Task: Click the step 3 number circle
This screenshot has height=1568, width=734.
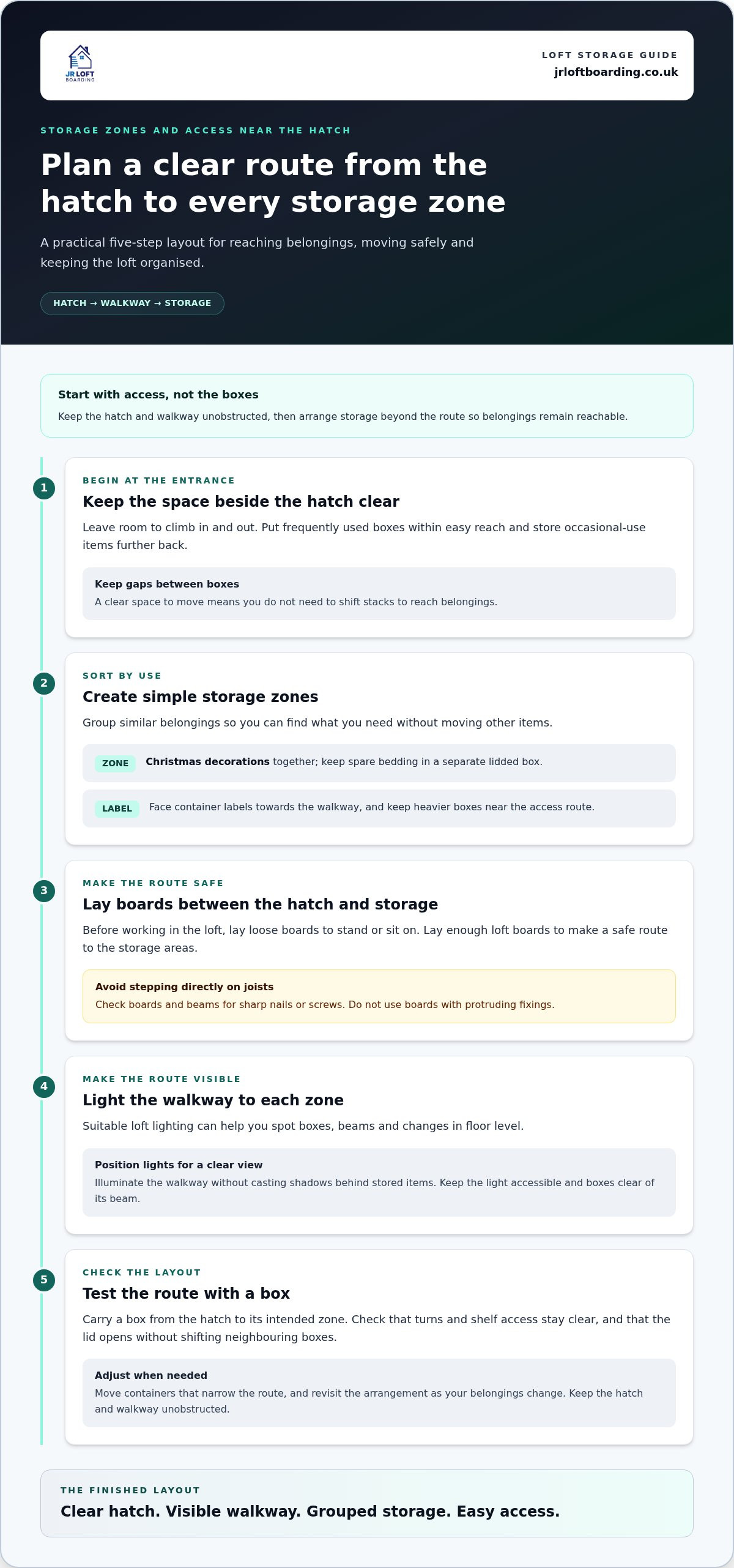Action: tap(44, 891)
